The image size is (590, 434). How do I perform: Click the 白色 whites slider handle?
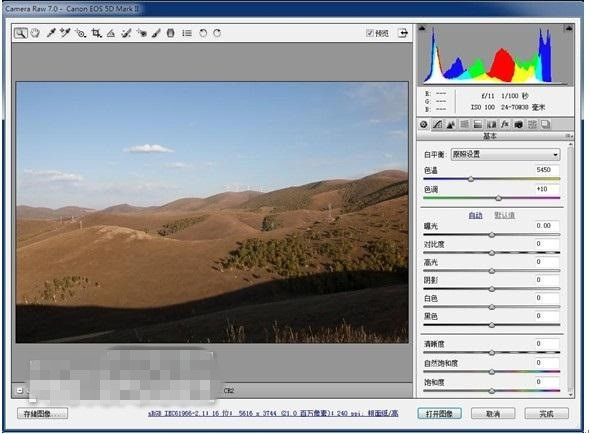click(492, 307)
